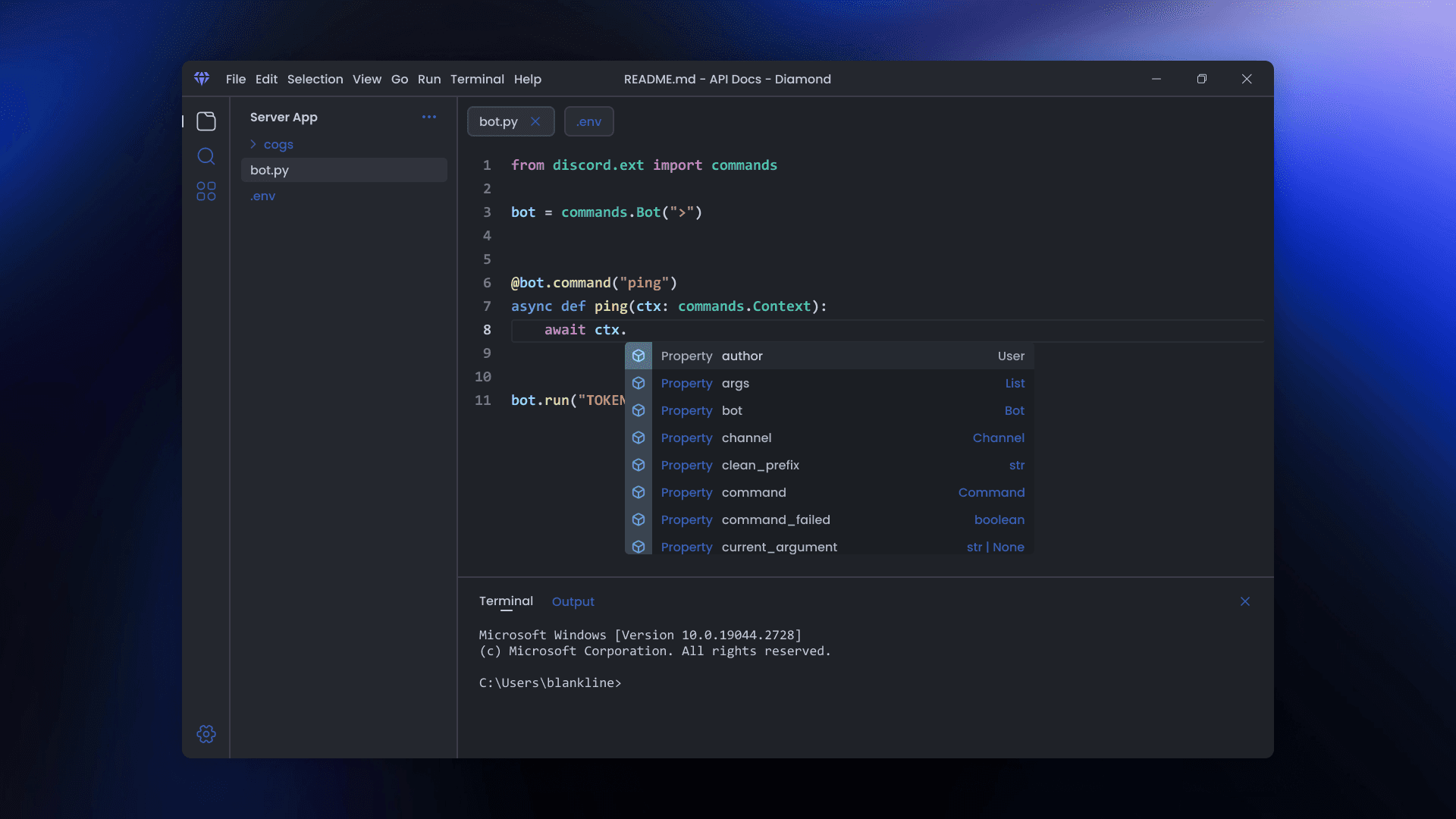
Task: Click the cube icon beside channel suggestion
Action: [639, 438]
